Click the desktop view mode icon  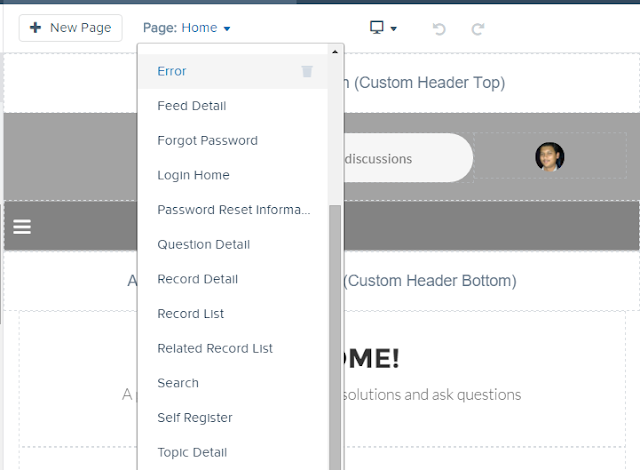point(383,28)
